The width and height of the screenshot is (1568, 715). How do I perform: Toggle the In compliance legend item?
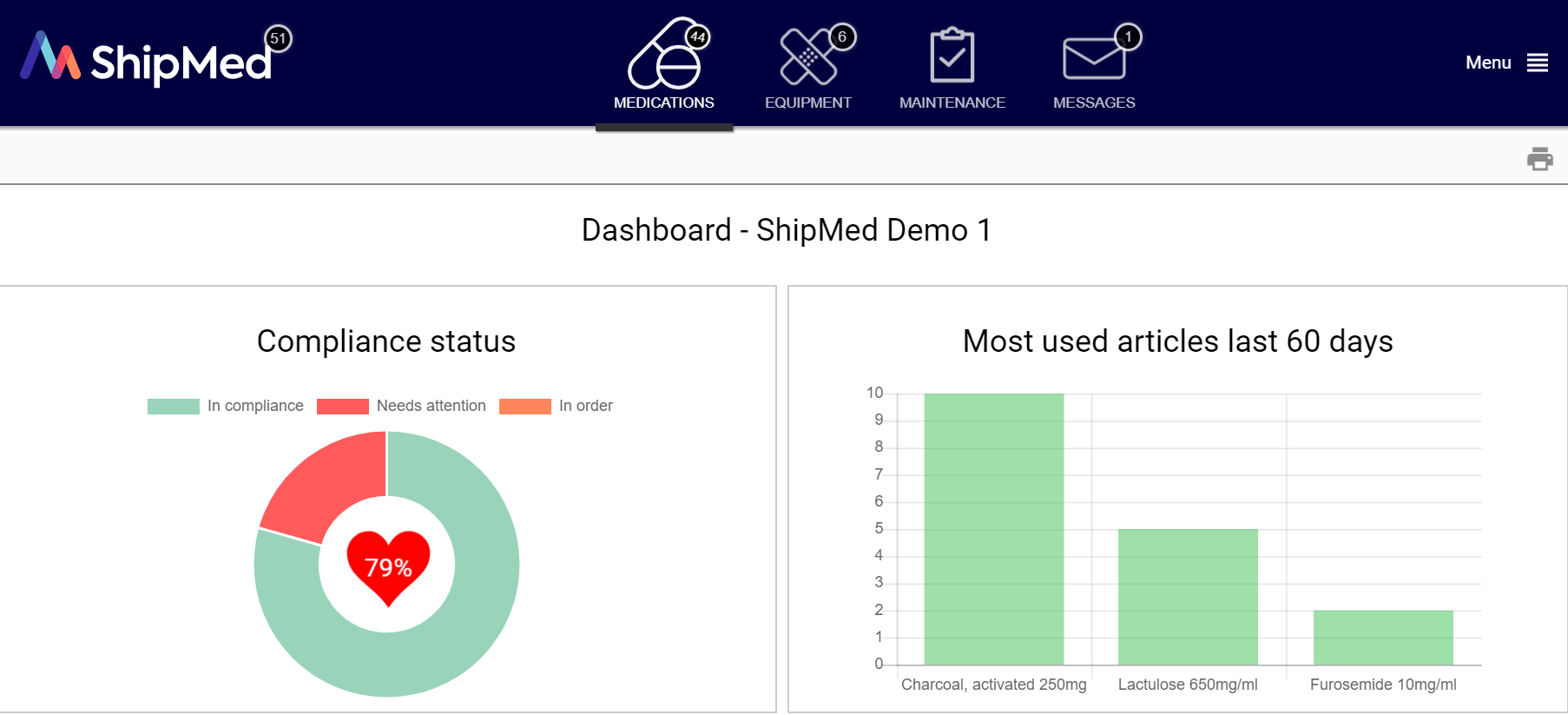coord(226,406)
